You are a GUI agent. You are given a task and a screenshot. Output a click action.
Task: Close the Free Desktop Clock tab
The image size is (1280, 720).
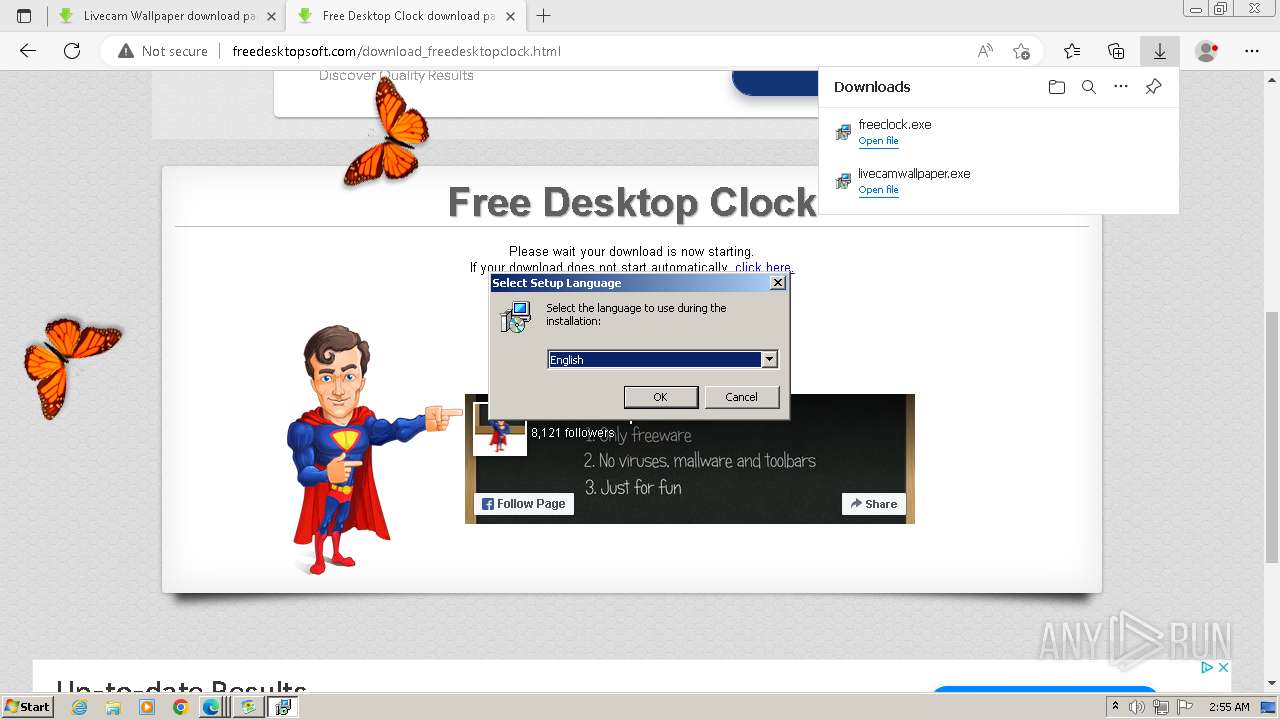(510, 16)
